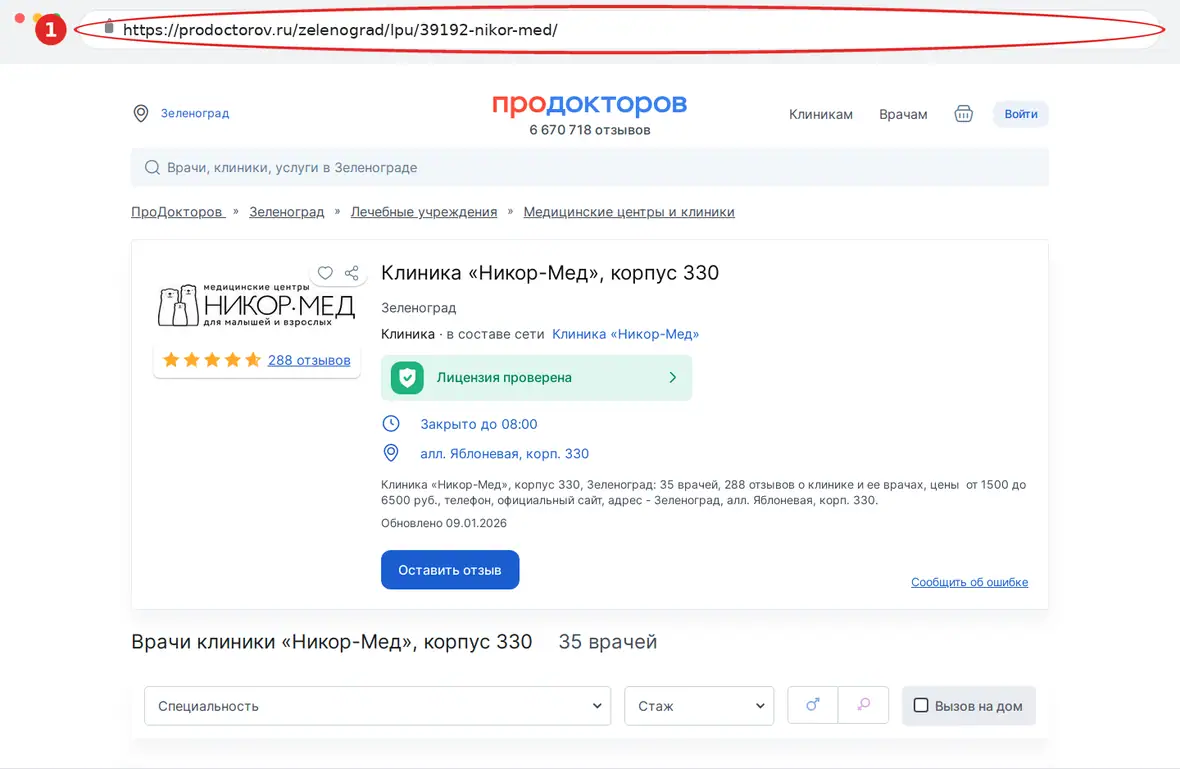Click the Зеленоград city selector link

(195, 113)
